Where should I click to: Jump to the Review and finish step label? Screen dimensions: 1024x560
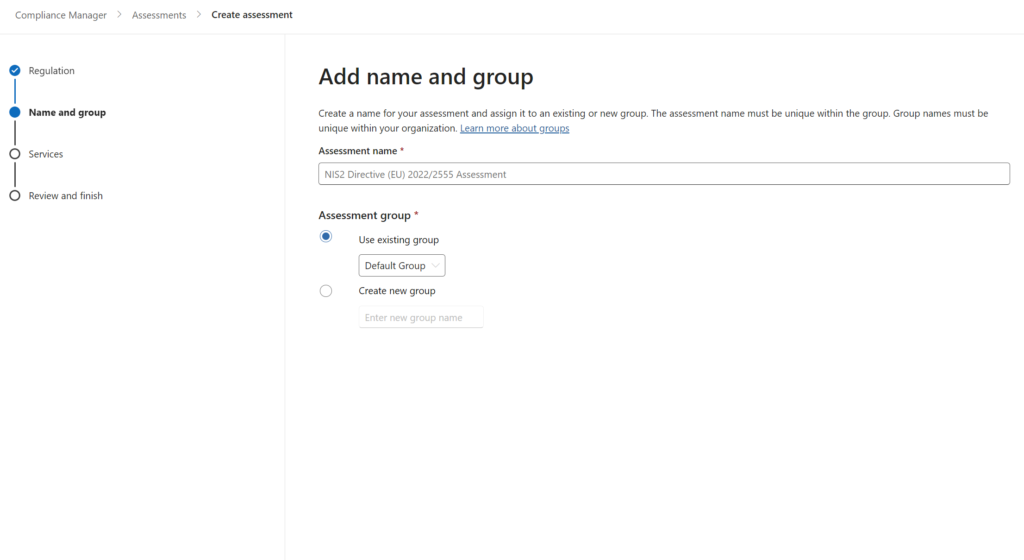(66, 196)
